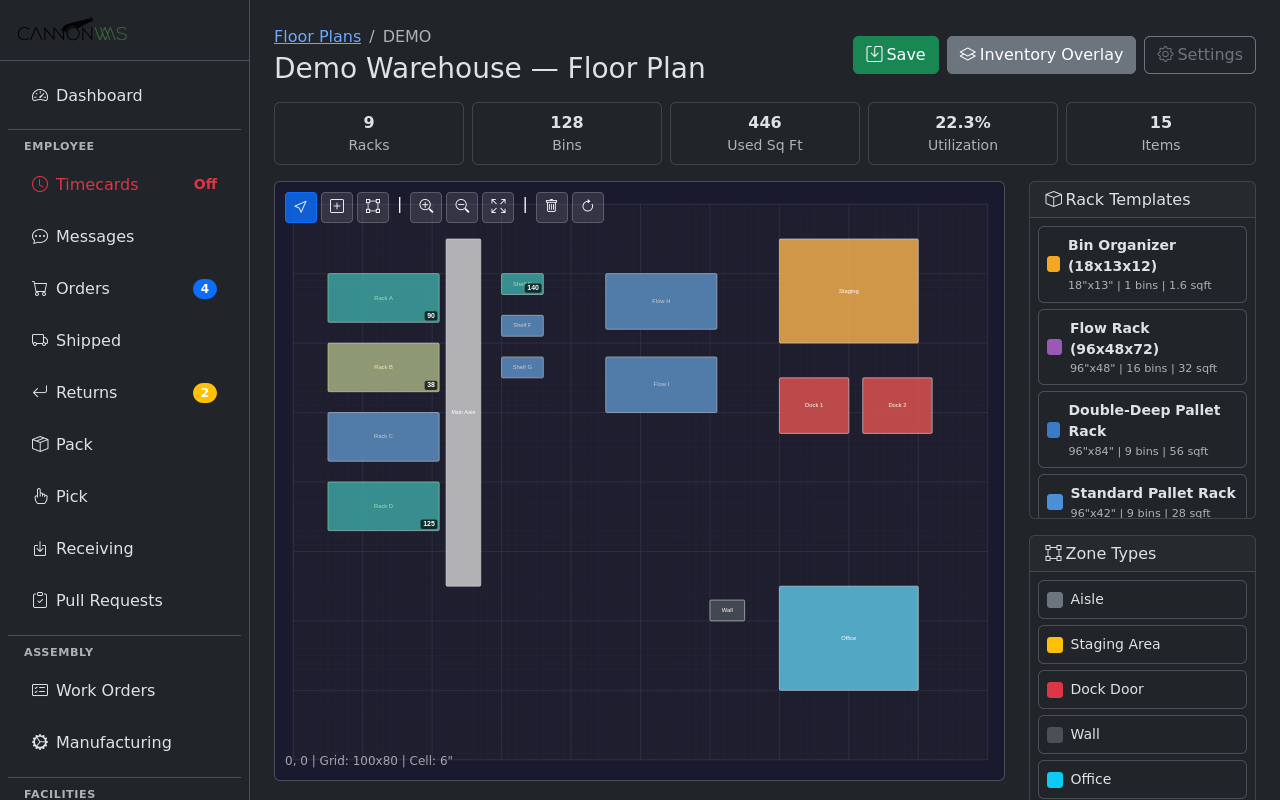1280x800 pixels.
Task: Zoom in on the floor plan
Action: click(426, 207)
